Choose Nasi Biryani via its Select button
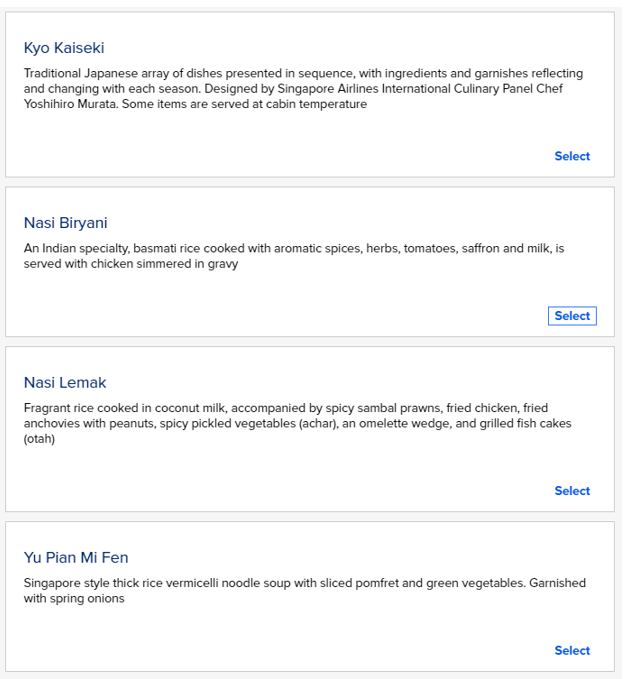 [572, 316]
